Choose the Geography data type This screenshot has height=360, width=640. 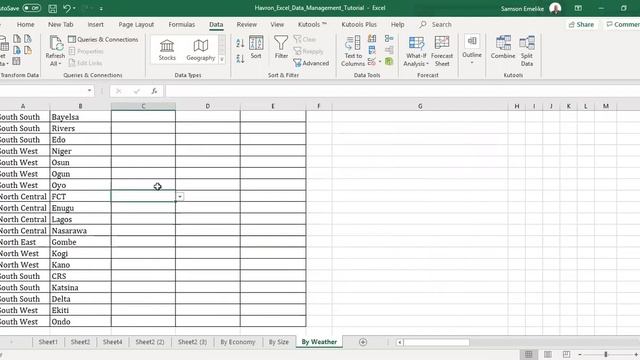[200, 50]
